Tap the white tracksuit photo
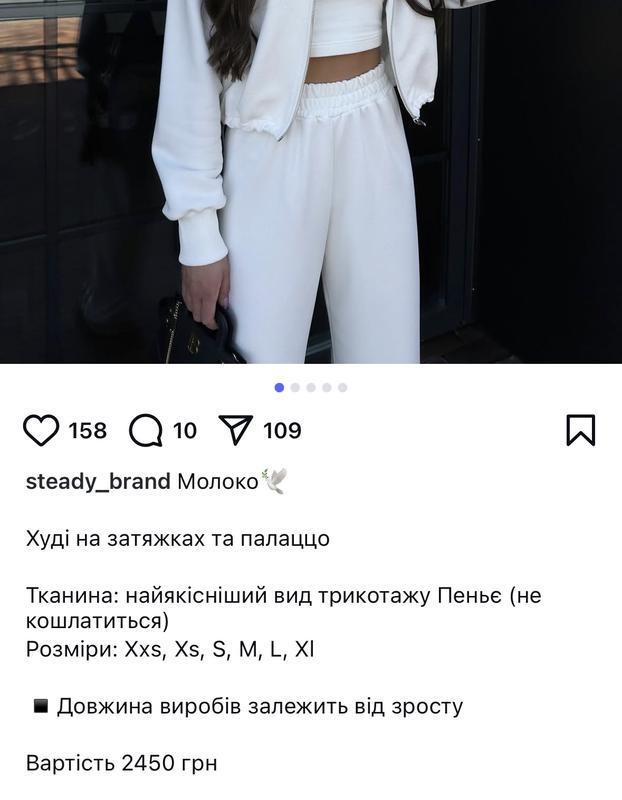The image size is (622, 800). pos(311,182)
